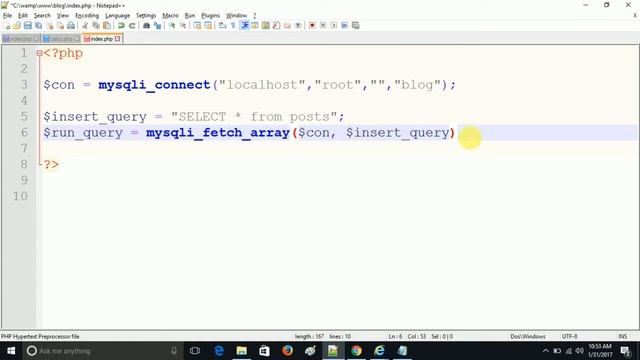
Task: Click the Paste toolbar icon
Action: (x=107, y=26)
